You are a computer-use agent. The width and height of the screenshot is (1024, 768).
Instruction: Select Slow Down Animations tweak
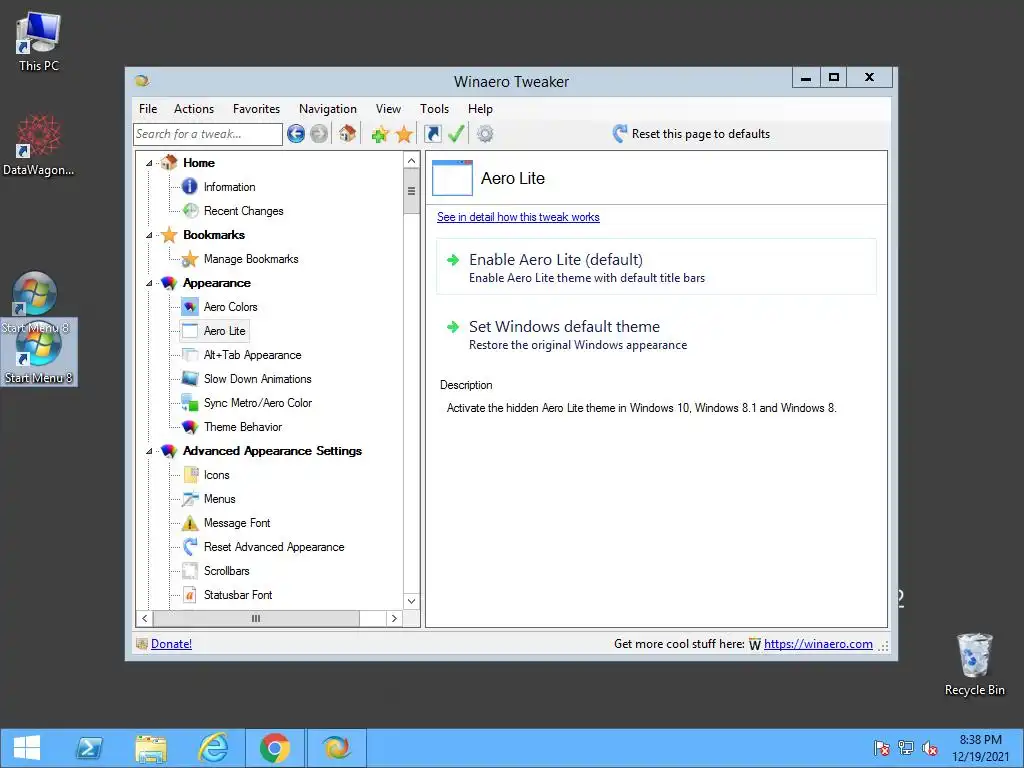tap(257, 379)
